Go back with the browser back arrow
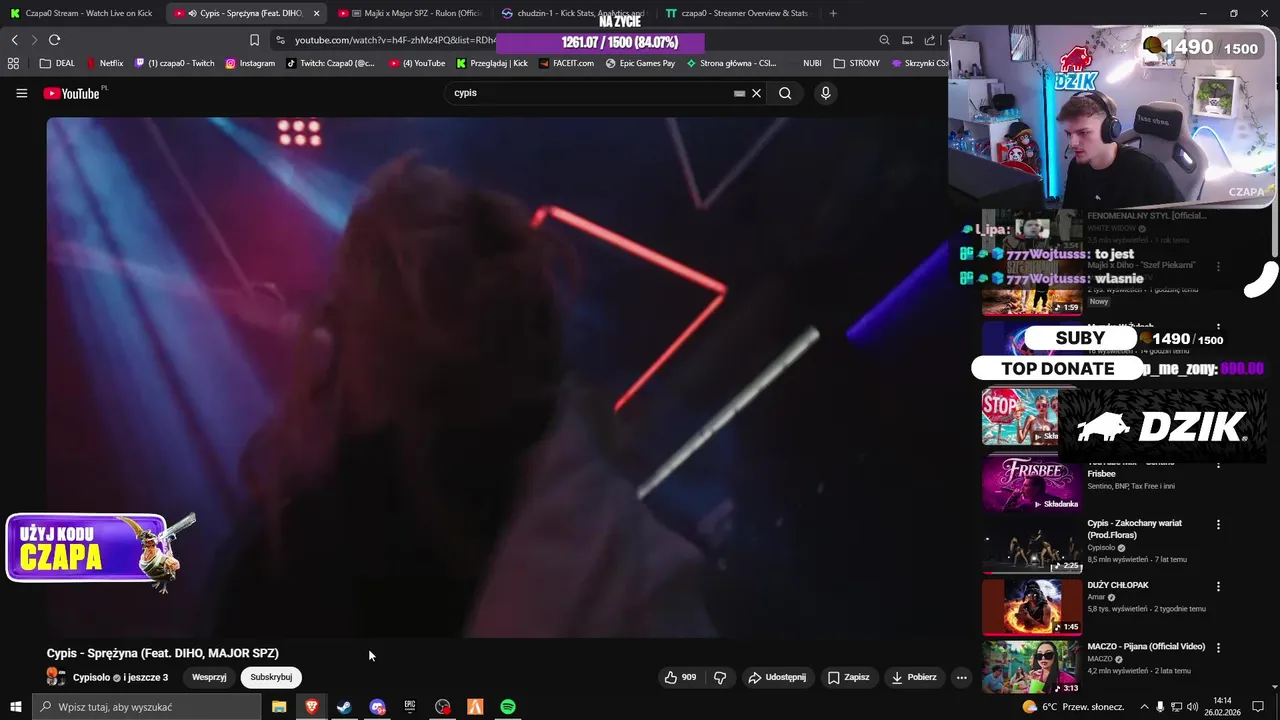Image resolution: width=1280 pixels, height=720 pixels. point(14,40)
